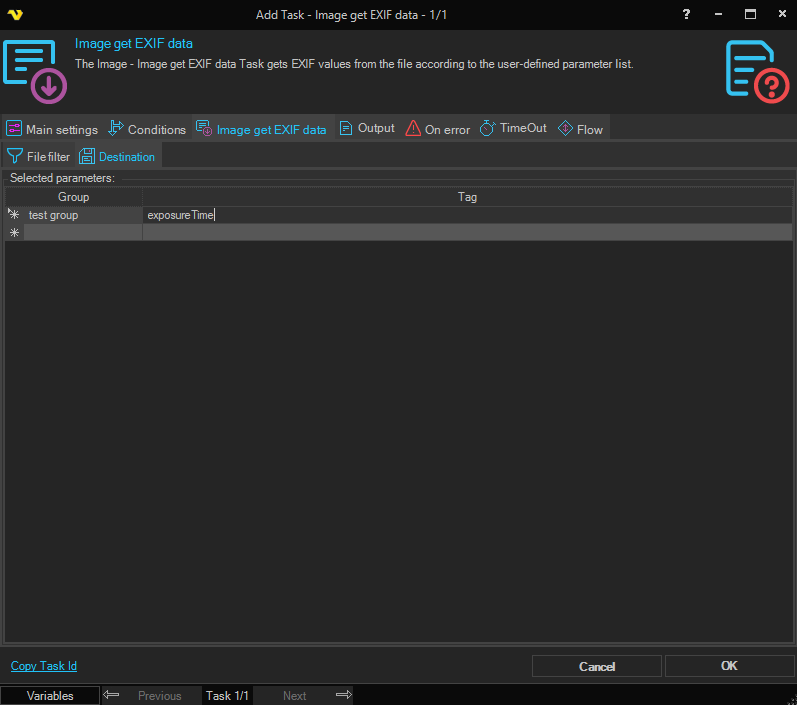Click the Image get EXIF data header icon
The height and width of the screenshot is (705, 797).
pyautogui.click(x=35, y=70)
